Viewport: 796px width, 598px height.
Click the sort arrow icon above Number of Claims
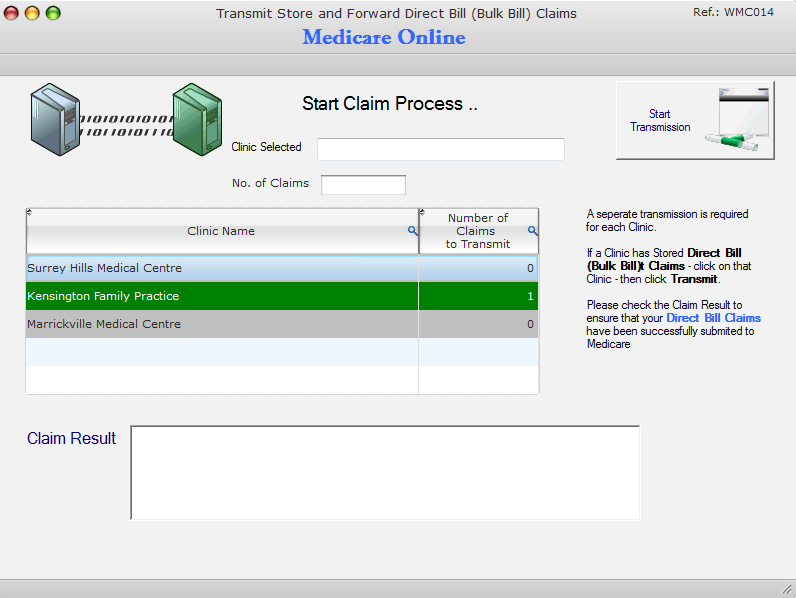(x=422, y=212)
